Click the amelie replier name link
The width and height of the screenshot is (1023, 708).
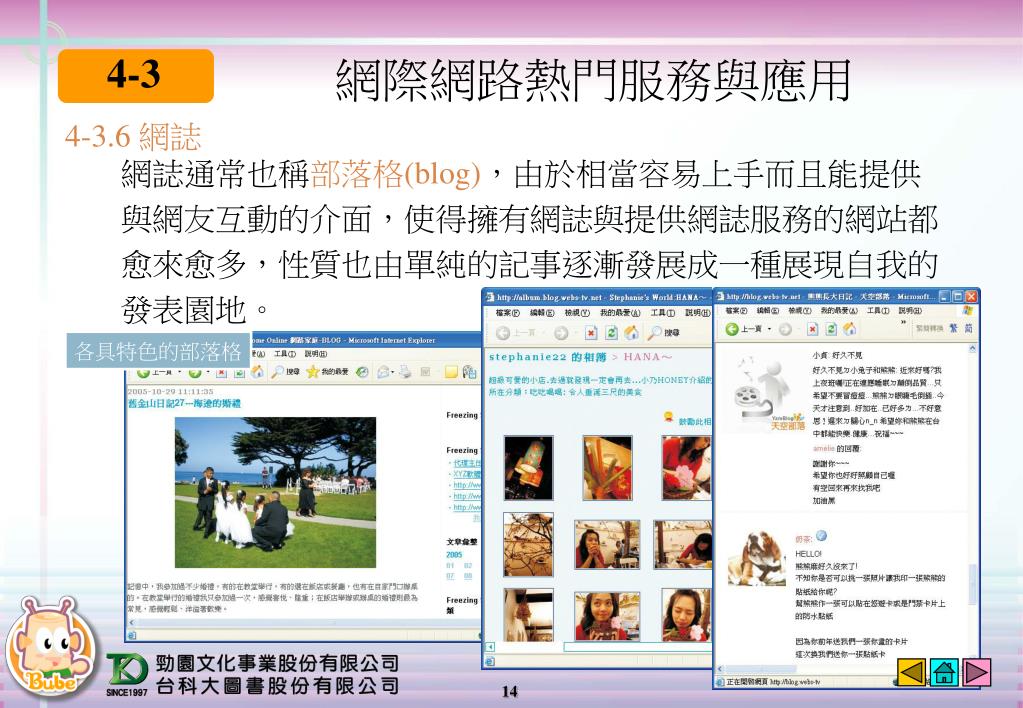pos(823,448)
